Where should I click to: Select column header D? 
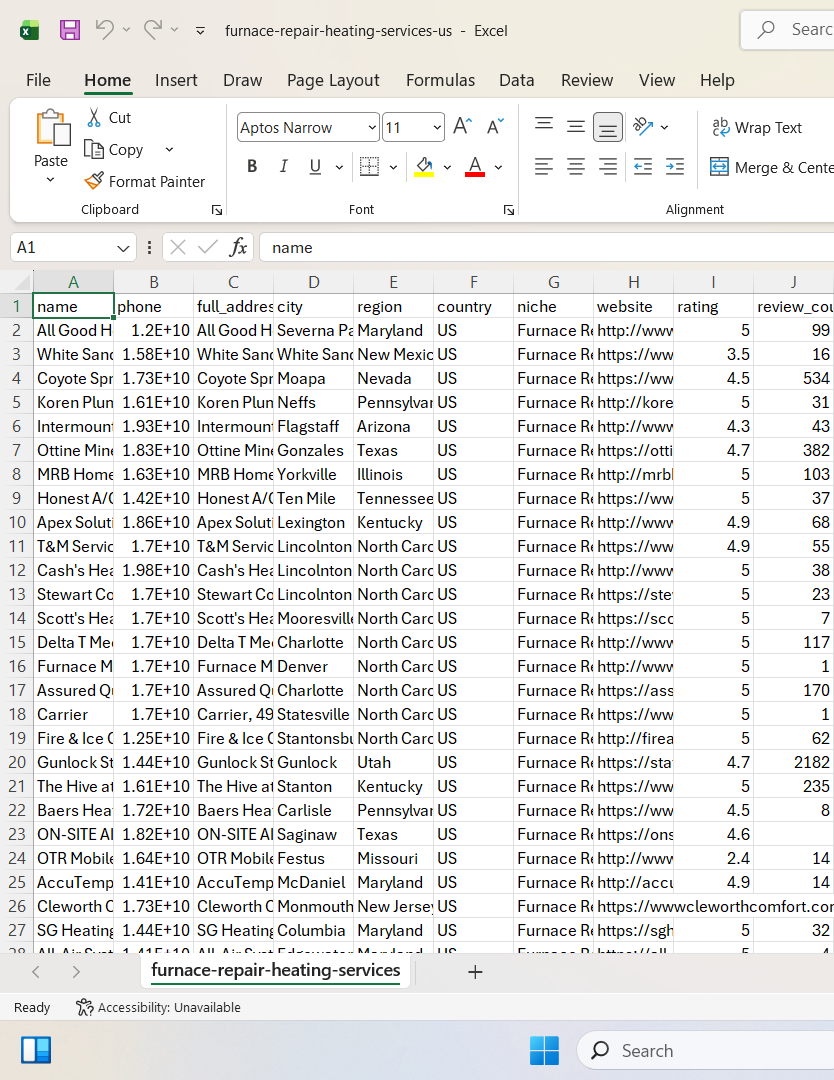pos(313,282)
